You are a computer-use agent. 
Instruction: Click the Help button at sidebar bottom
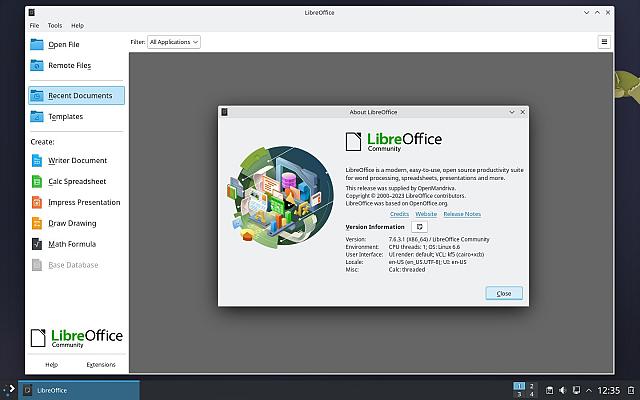coord(51,364)
